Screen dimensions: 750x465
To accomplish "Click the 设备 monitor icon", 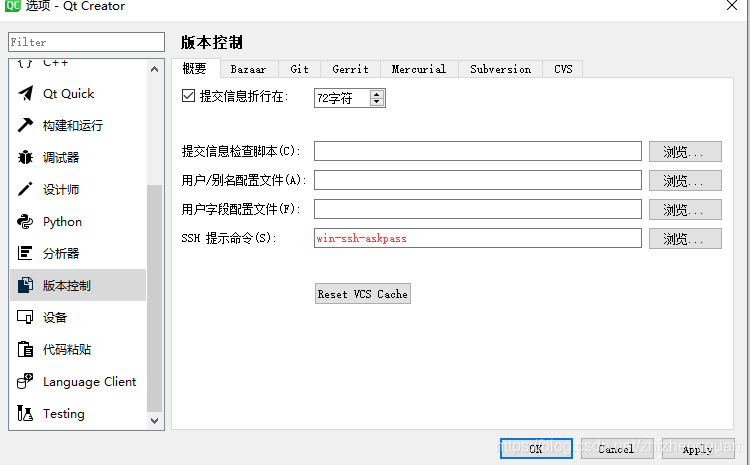I will pos(25,317).
